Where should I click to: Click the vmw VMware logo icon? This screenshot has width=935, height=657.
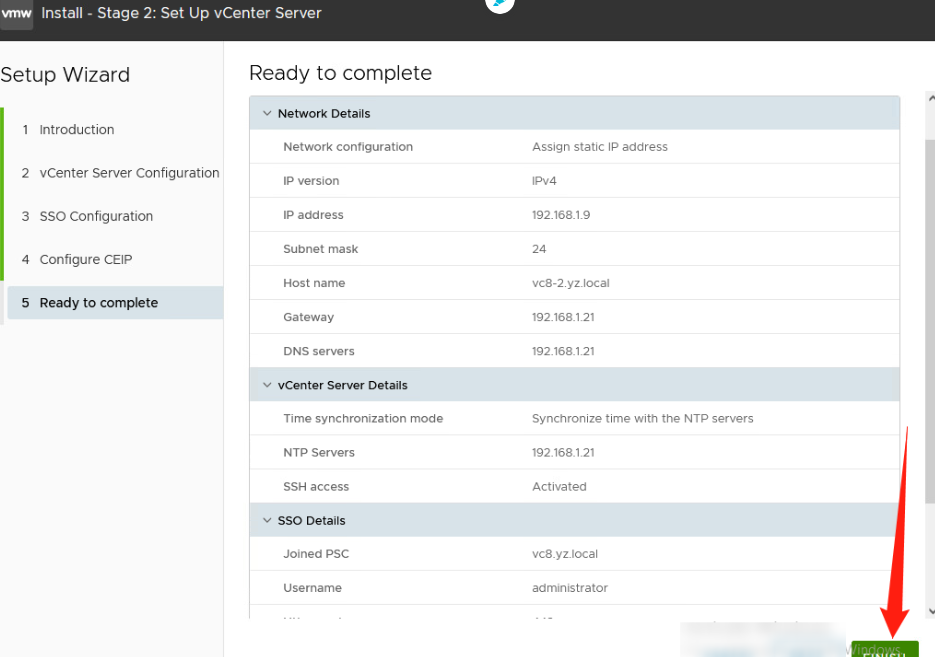point(17,13)
